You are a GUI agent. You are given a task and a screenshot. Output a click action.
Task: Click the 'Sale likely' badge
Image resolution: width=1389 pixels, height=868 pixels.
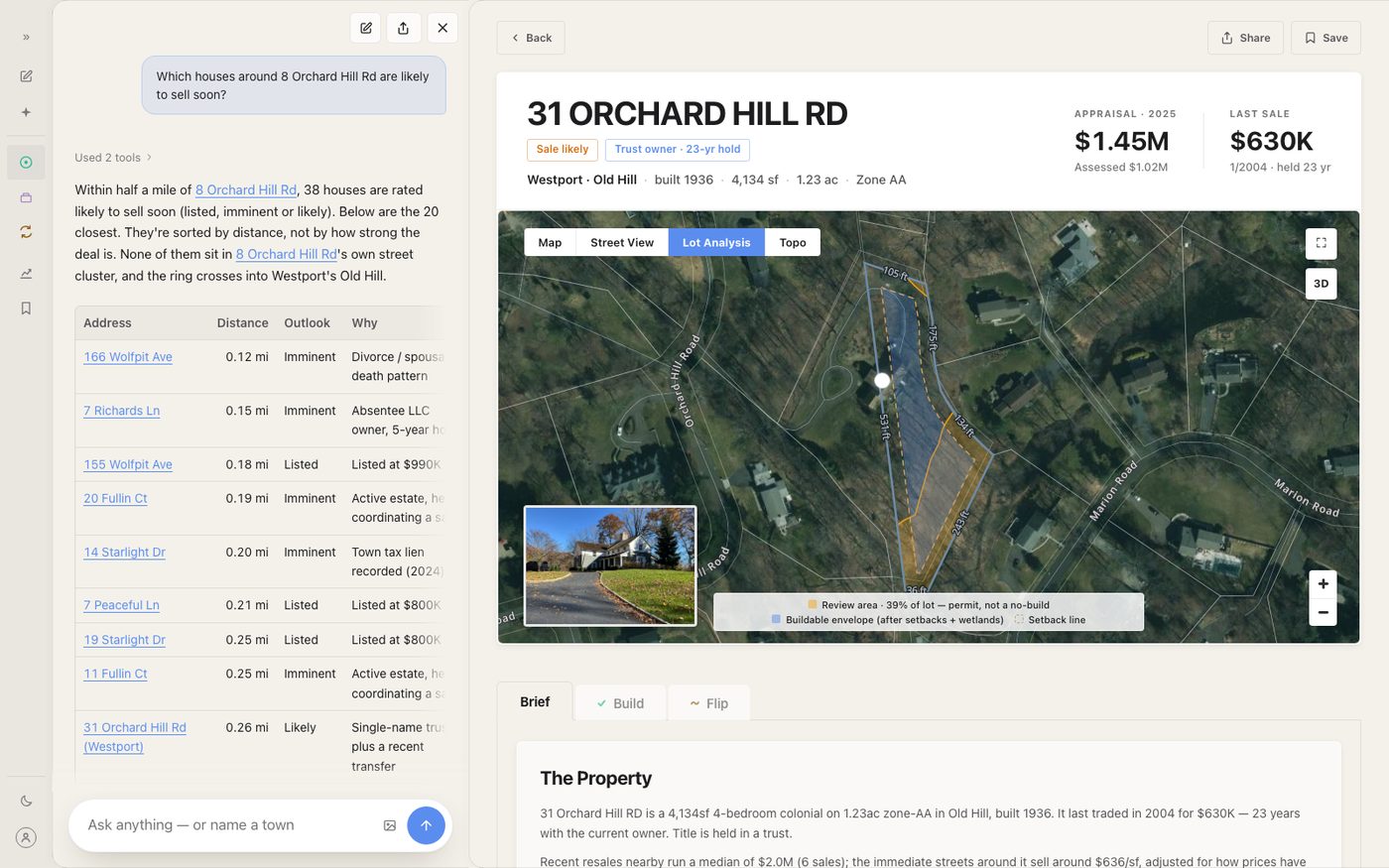click(563, 150)
